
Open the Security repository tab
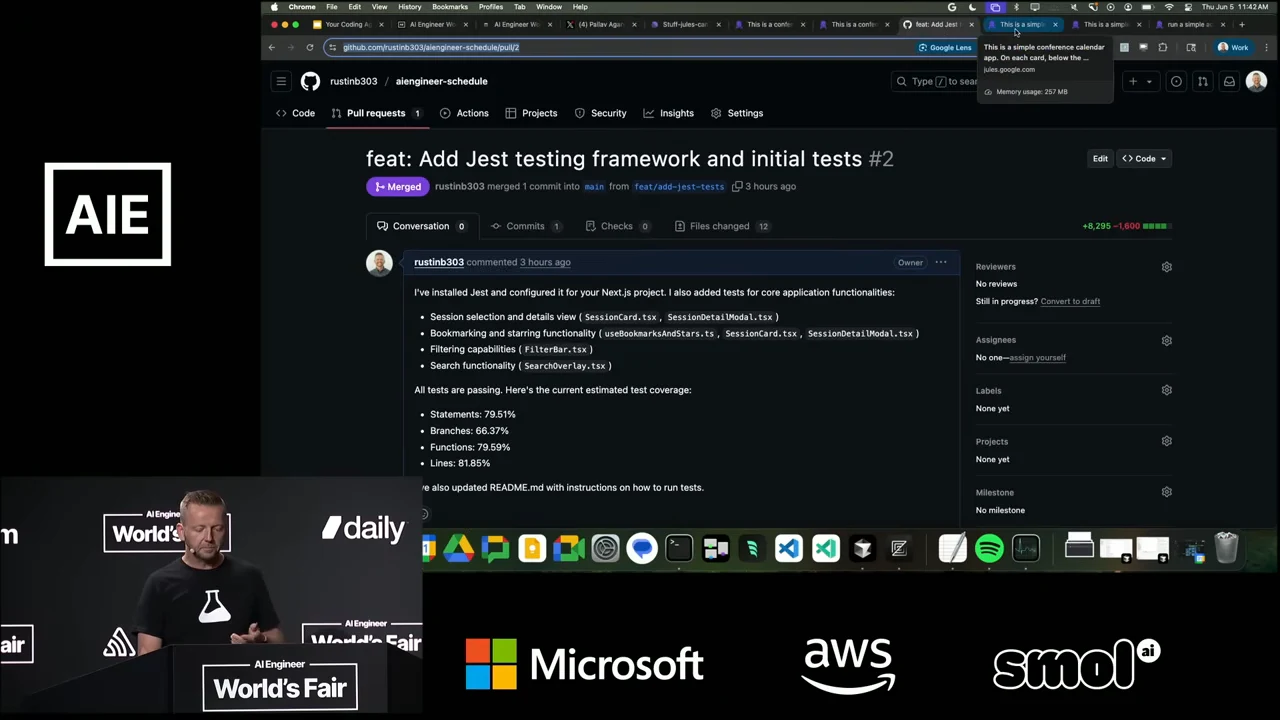[600, 113]
